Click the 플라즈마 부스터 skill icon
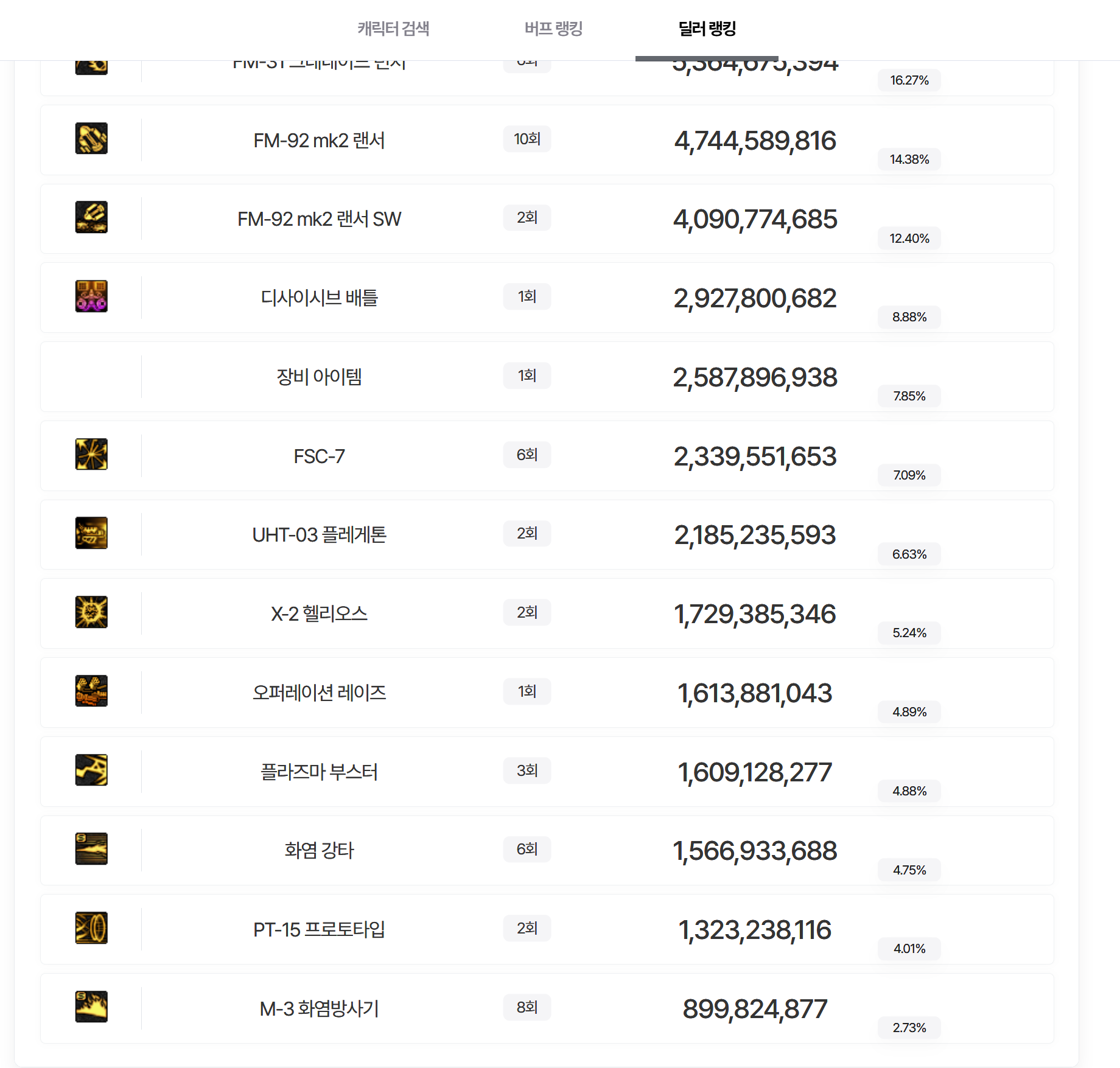Viewport: 1120px width, 1068px height. click(91, 770)
